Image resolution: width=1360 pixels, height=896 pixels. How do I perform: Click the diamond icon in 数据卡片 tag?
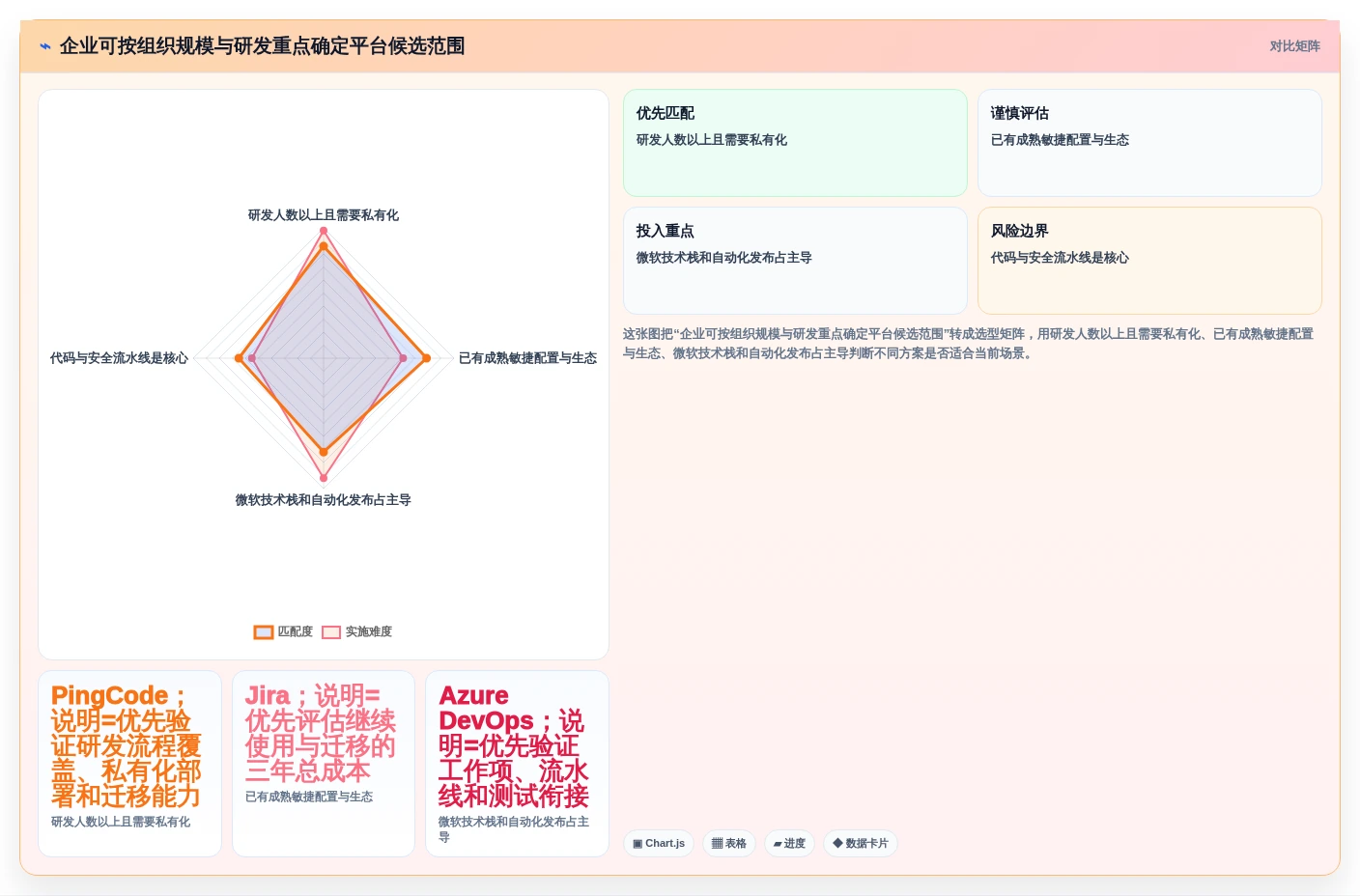(x=837, y=843)
